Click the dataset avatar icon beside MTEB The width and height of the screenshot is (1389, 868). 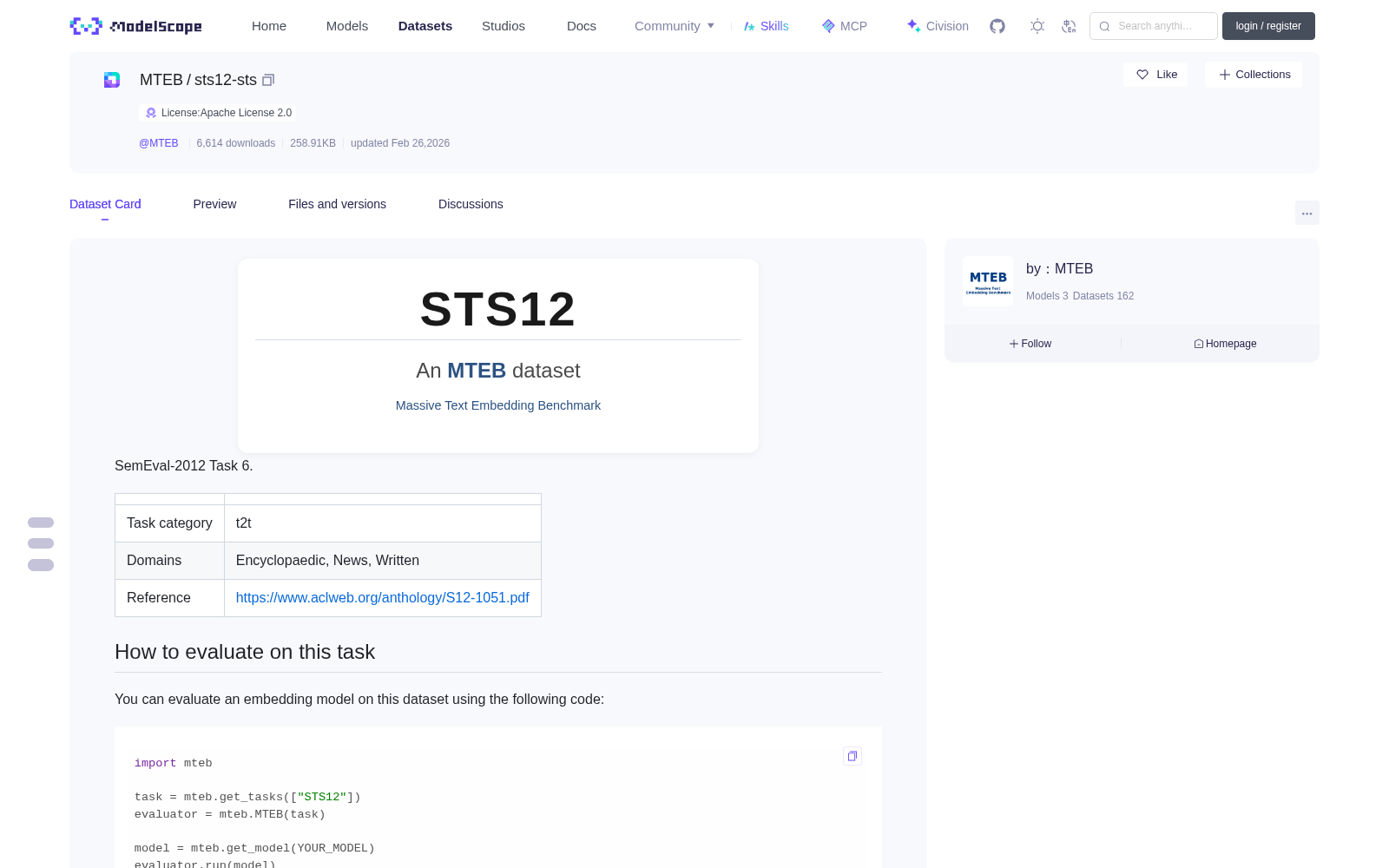pos(112,80)
